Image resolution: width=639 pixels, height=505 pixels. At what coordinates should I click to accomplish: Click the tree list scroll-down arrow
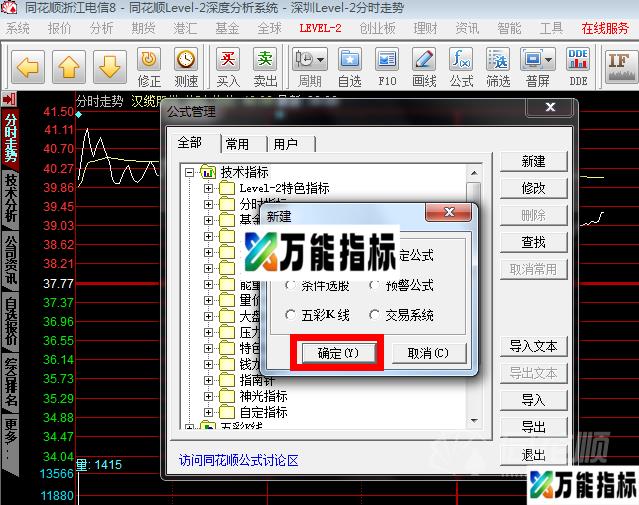click(x=474, y=420)
